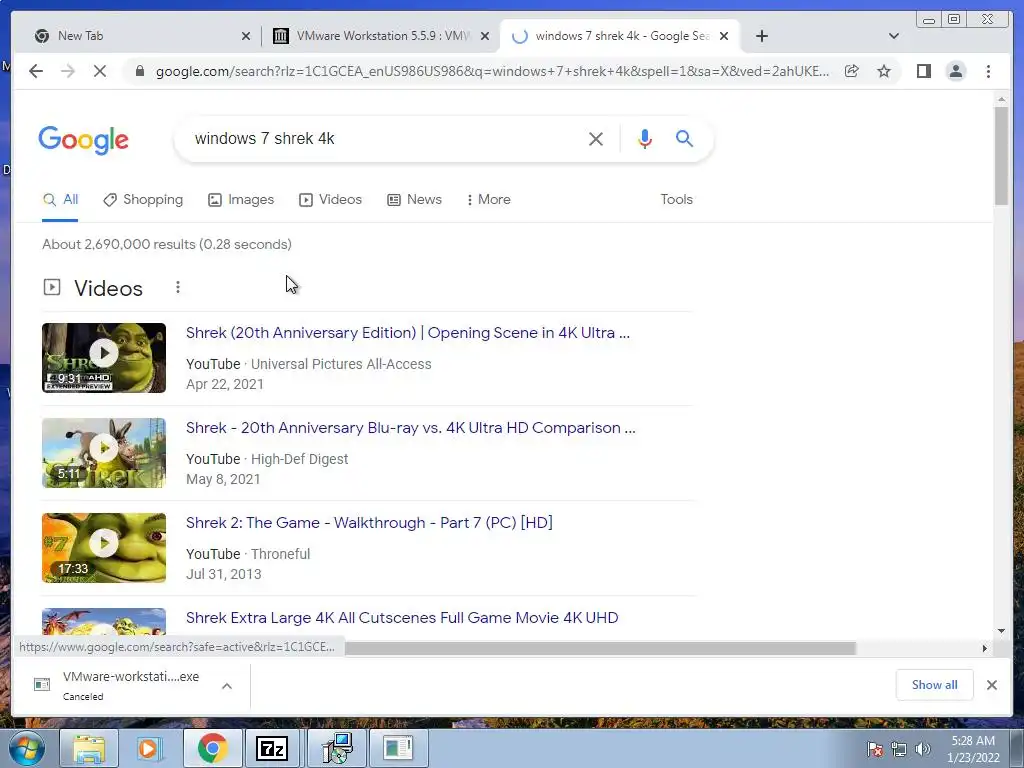Open the Chrome three-dot menu

tap(988, 71)
